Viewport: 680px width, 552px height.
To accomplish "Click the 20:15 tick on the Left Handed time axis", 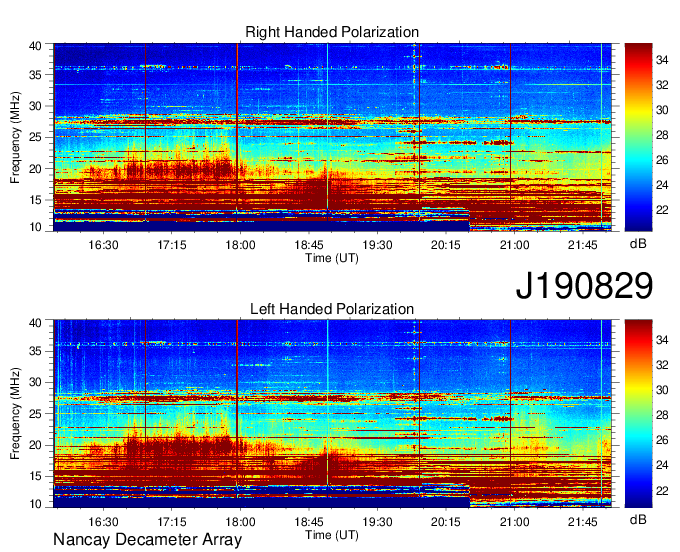I will 446,522.
